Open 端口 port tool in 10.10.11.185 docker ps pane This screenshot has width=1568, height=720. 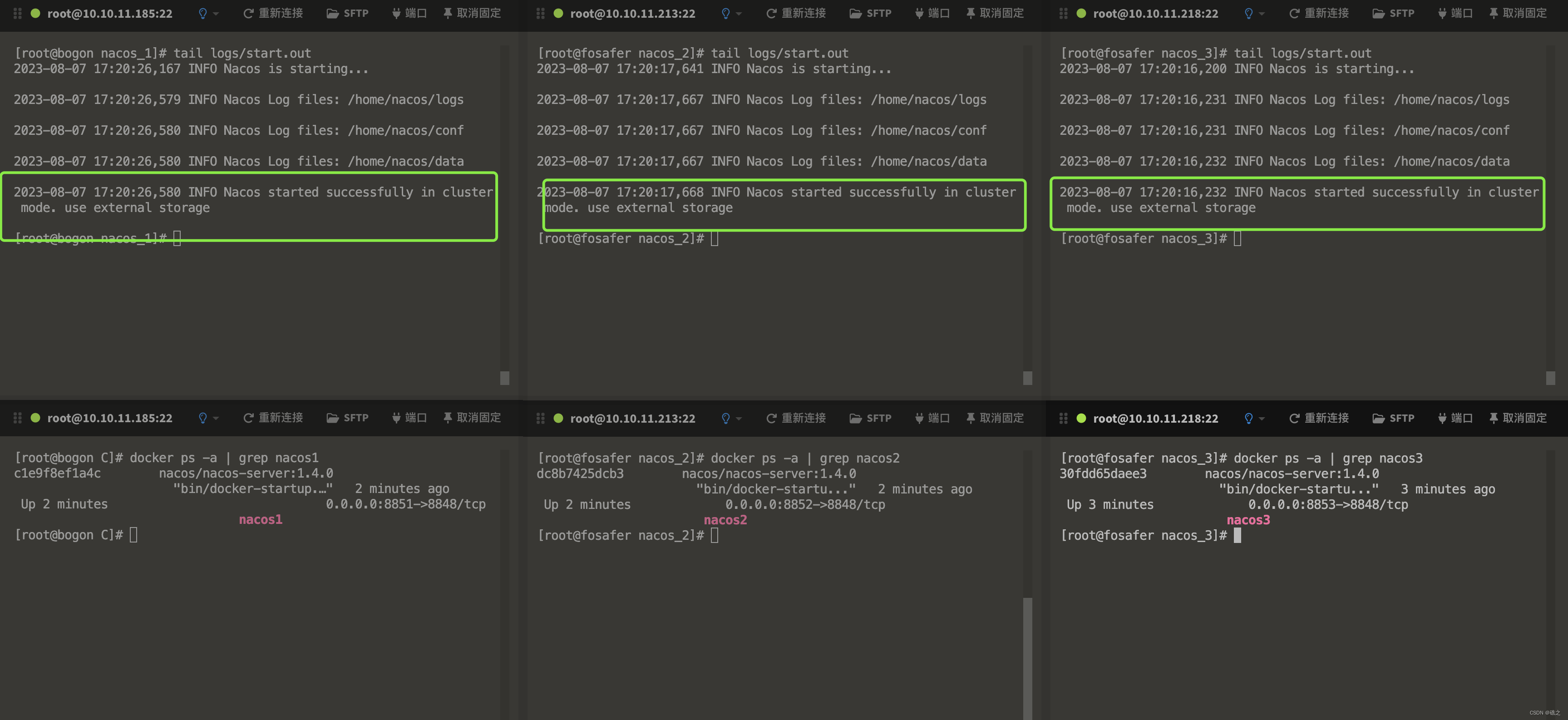[409, 418]
